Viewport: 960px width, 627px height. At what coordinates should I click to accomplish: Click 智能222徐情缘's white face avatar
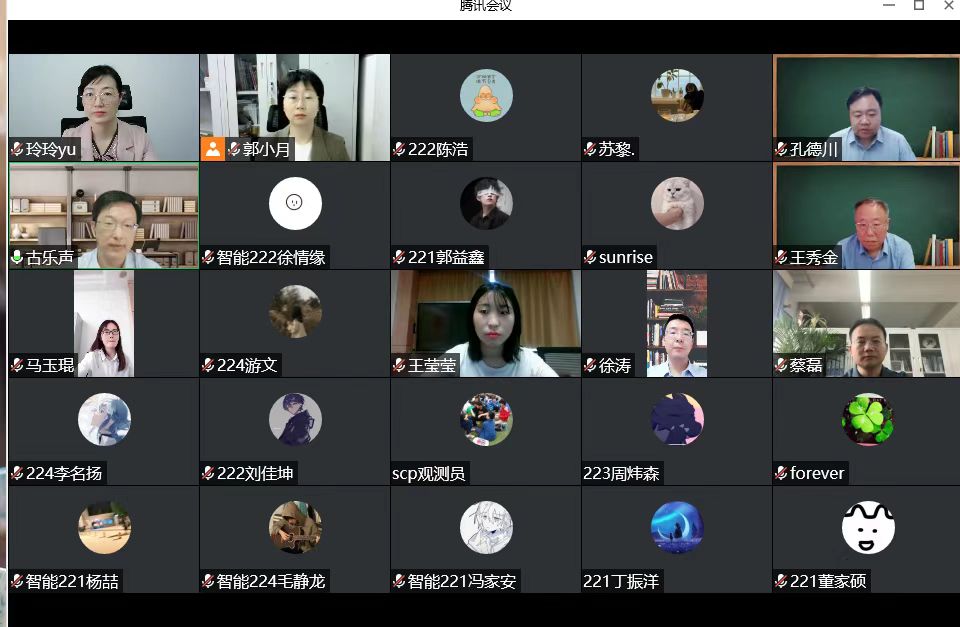point(295,203)
